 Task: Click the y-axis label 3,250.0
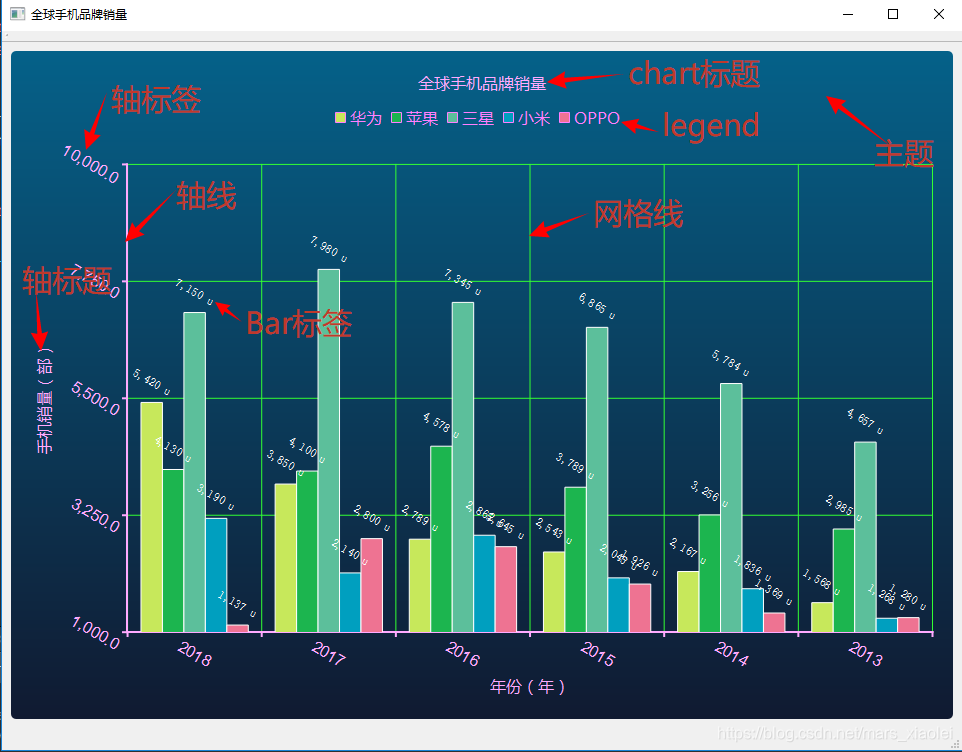point(96,515)
